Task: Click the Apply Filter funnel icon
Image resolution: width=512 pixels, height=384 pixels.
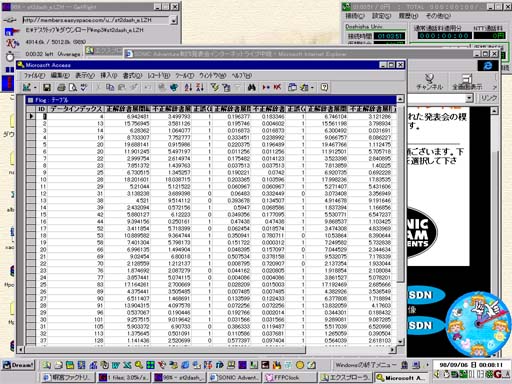Action: point(238,87)
